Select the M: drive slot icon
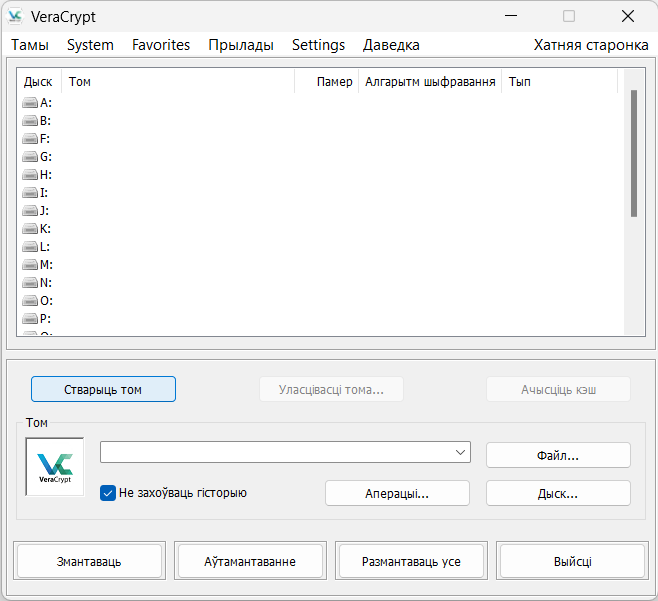Viewport: 658px width, 601px height. pos(30,264)
